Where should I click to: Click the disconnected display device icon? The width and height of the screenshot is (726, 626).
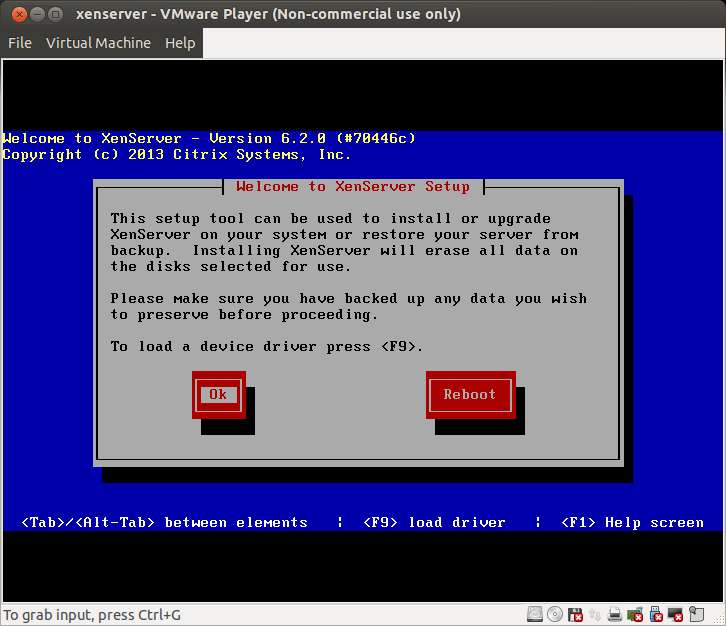(676, 614)
